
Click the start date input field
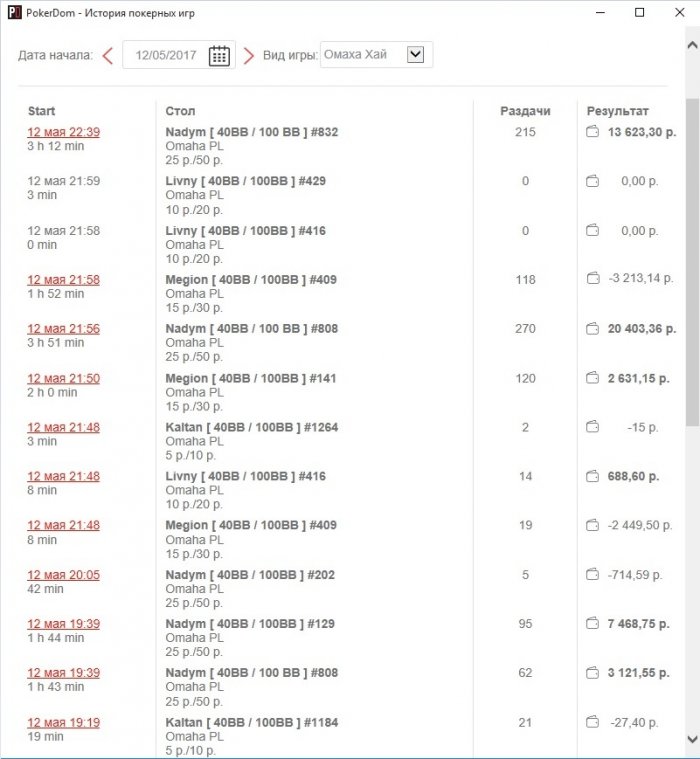[x=167, y=56]
